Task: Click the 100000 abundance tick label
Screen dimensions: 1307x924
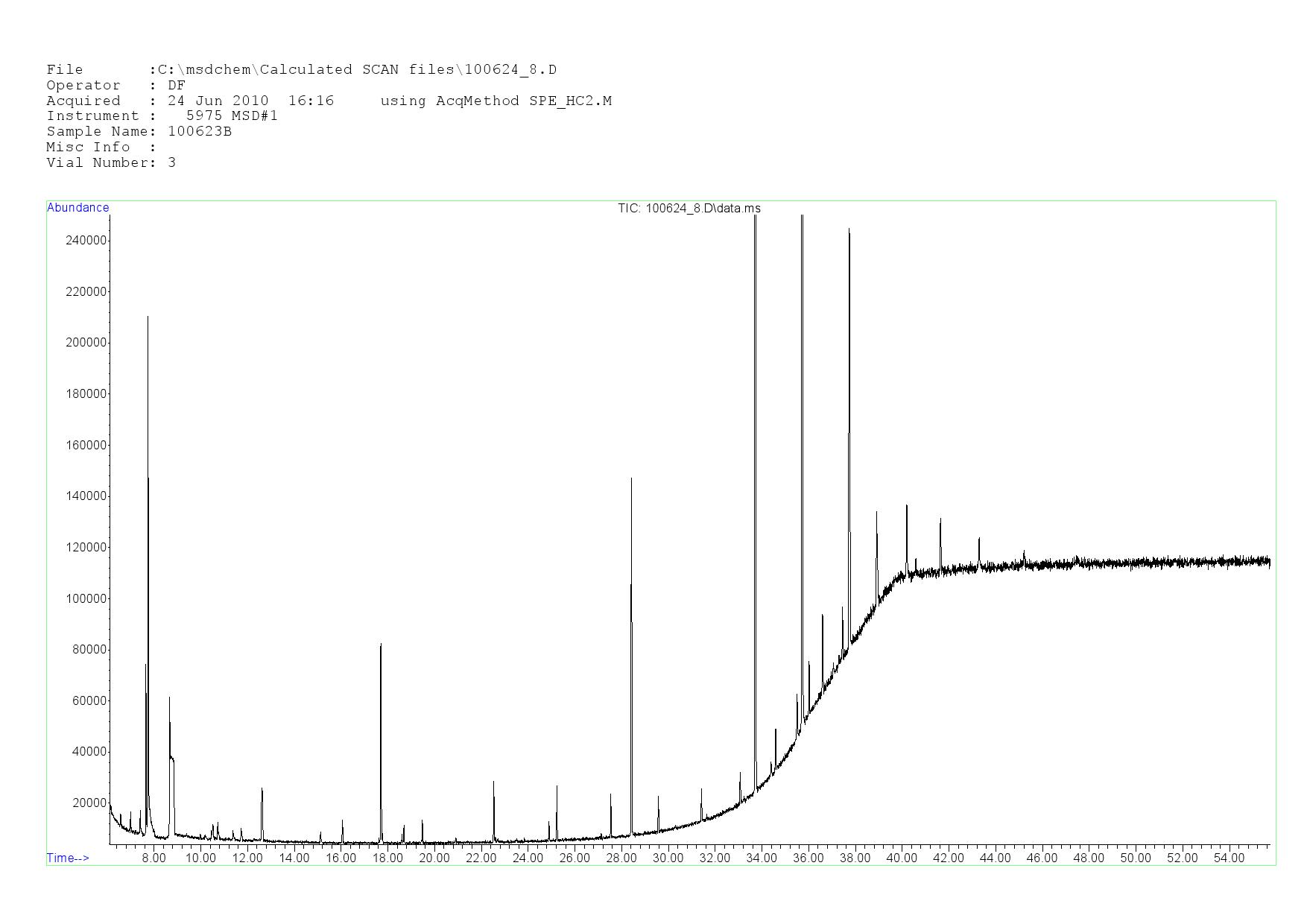Action: (86, 598)
